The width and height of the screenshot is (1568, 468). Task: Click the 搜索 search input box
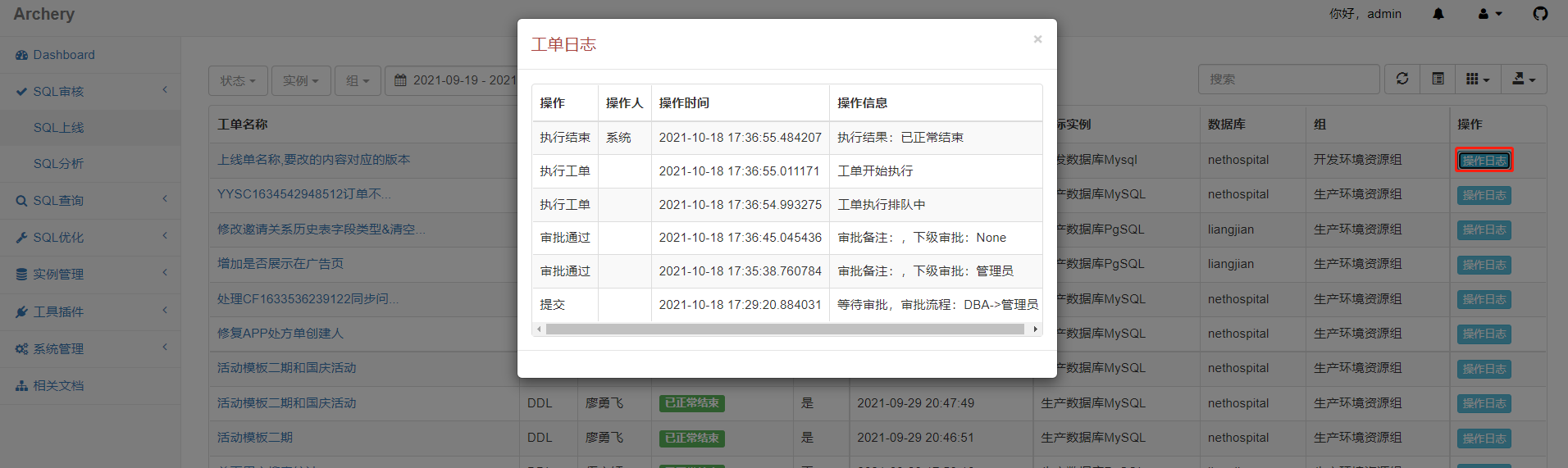[x=1288, y=80]
